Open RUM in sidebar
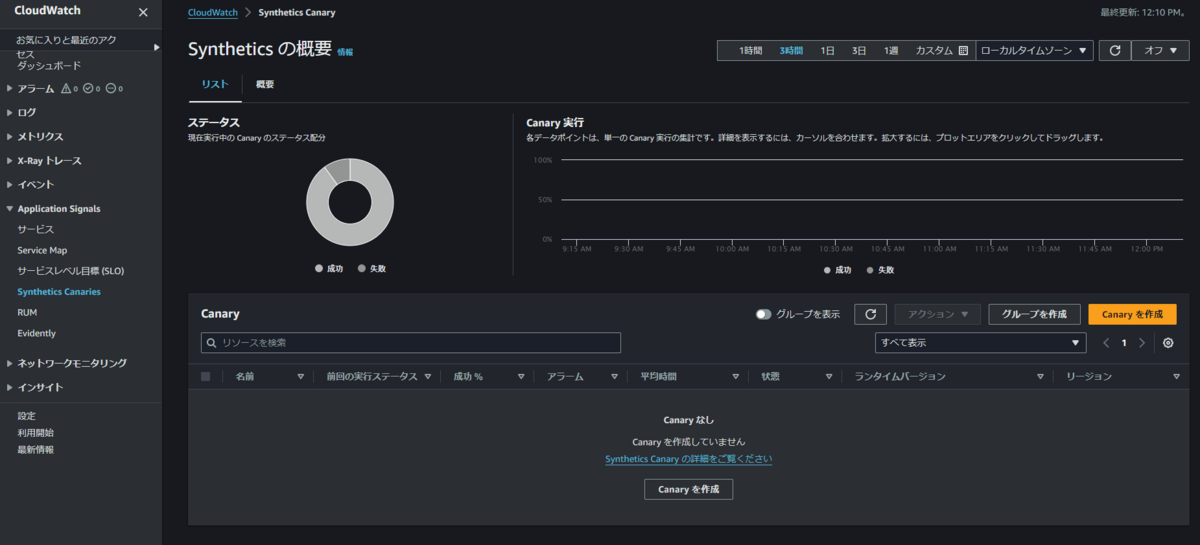Image resolution: width=1200 pixels, height=545 pixels. point(27,312)
